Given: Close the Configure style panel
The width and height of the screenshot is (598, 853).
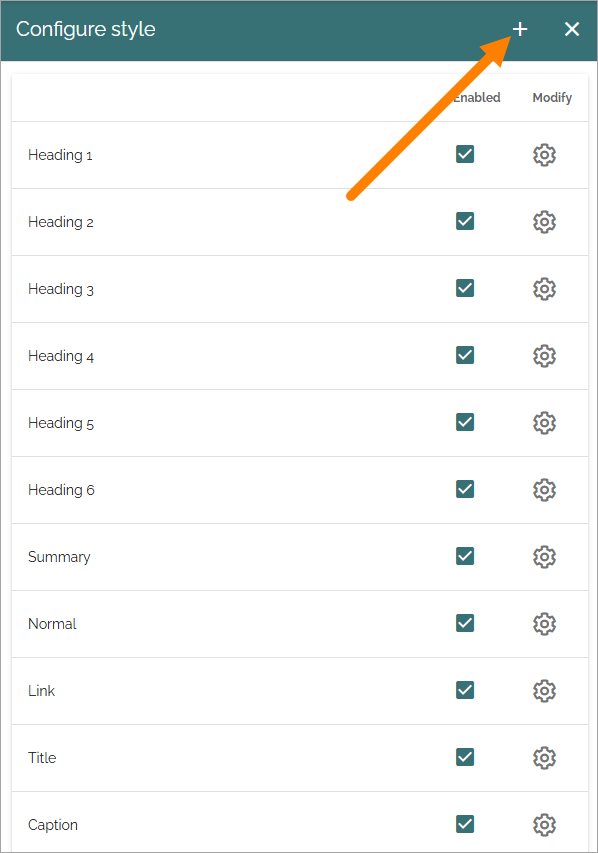Looking at the screenshot, I should (572, 29).
